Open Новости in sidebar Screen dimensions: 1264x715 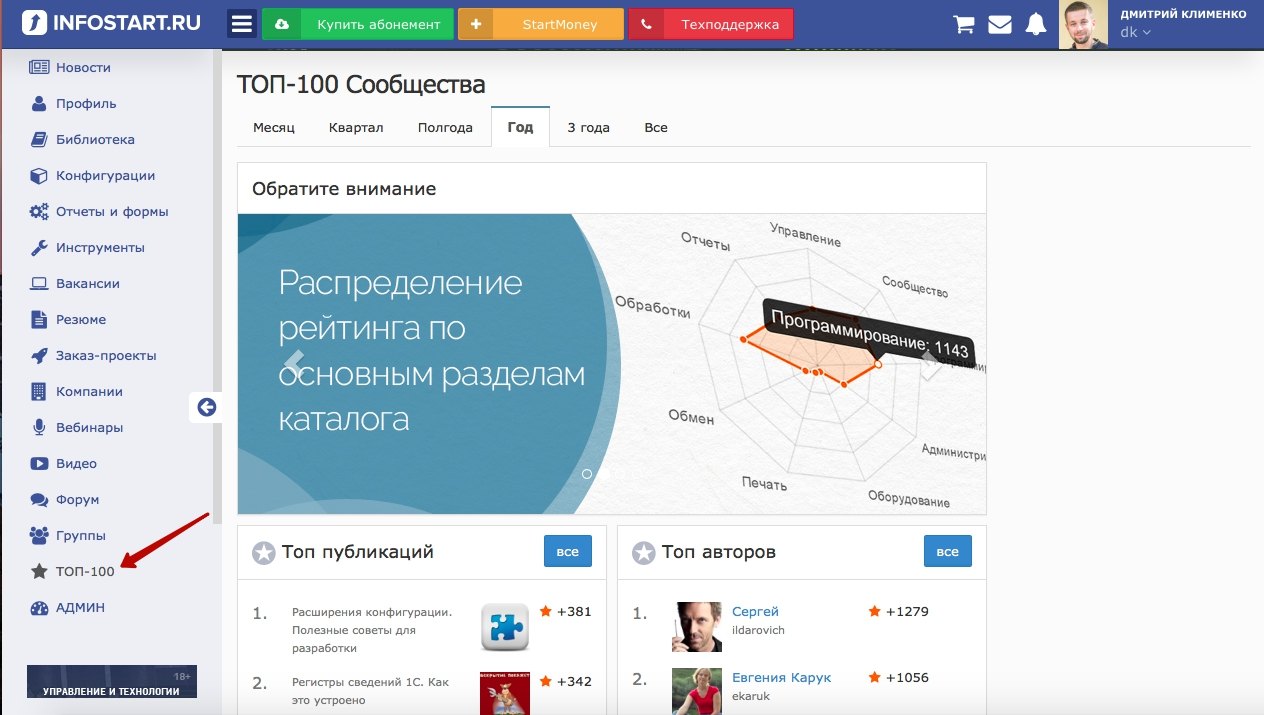coord(83,67)
